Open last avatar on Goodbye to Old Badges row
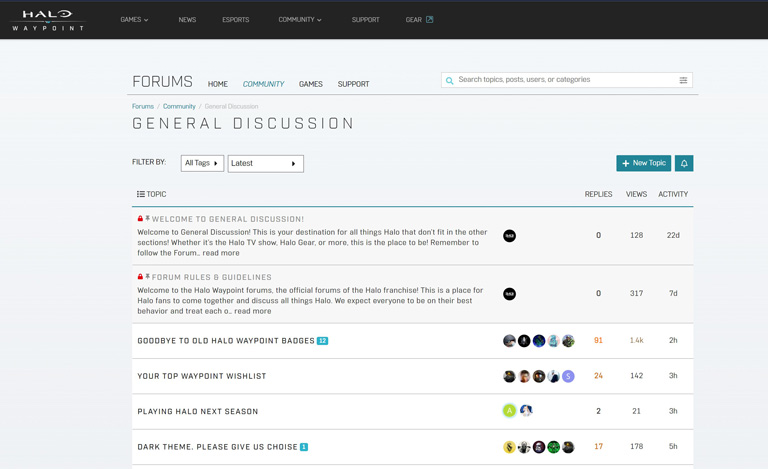 (x=568, y=341)
